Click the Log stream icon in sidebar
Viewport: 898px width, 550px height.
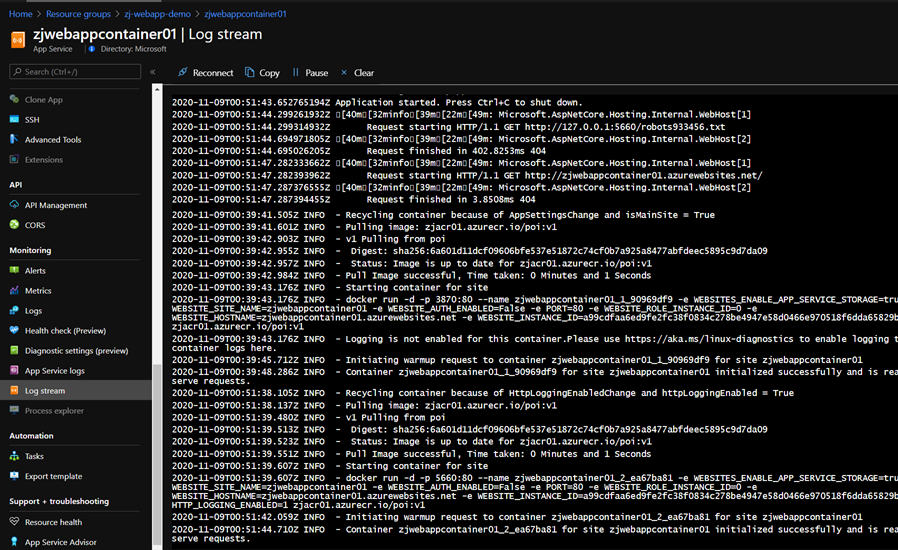tap(14, 390)
